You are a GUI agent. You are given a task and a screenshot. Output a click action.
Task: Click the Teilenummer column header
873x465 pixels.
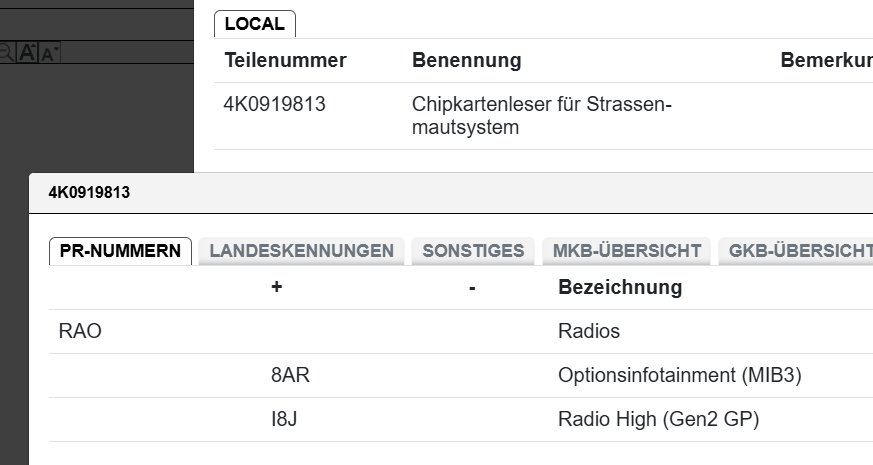tap(285, 60)
